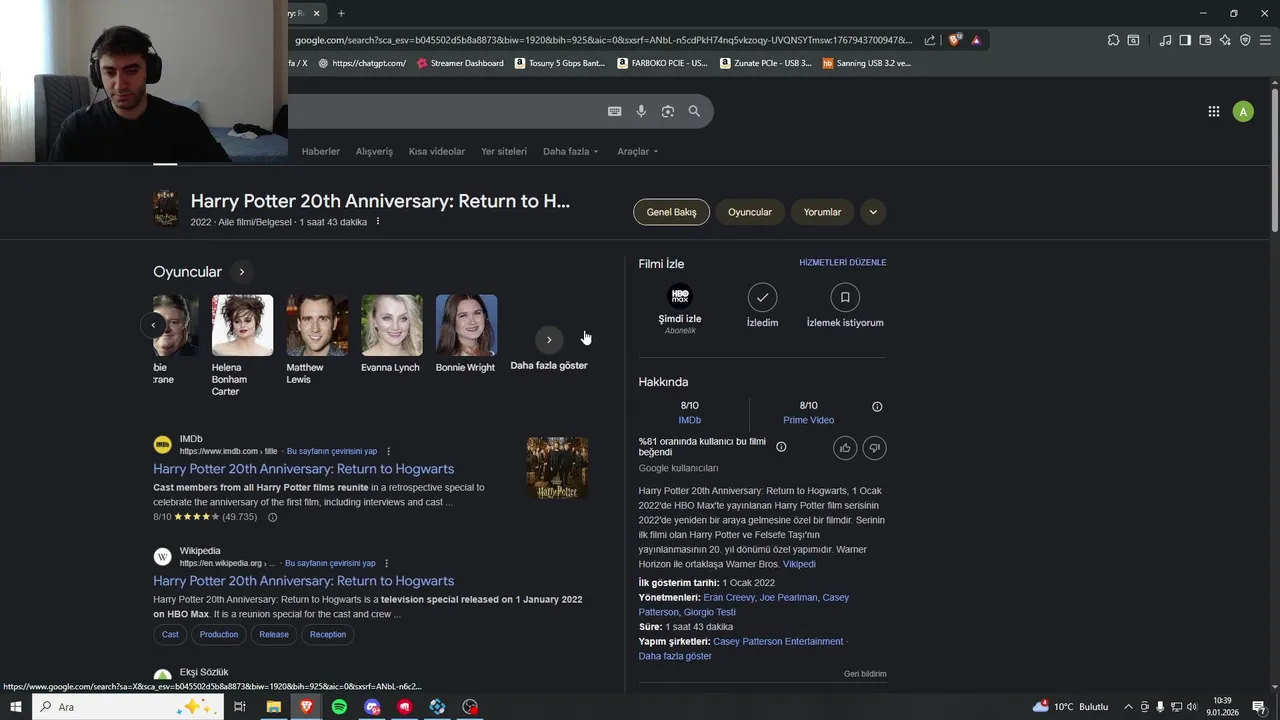Switch to the 'Haberler' search tab
The width and height of the screenshot is (1280, 720).
tap(321, 151)
